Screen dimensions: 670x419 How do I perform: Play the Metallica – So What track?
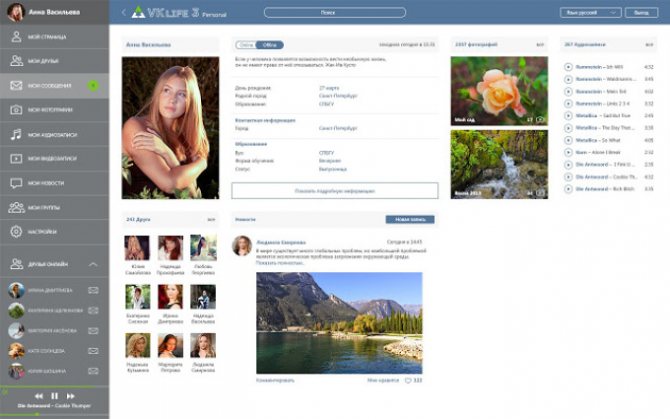click(x=568, y=140)
